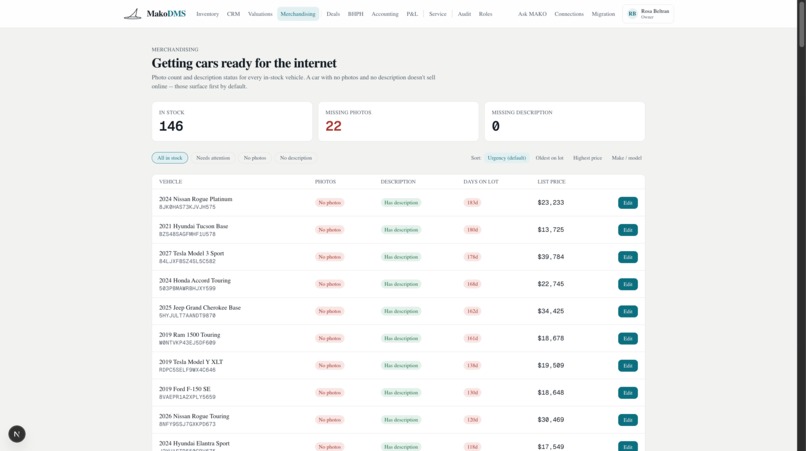Click the $22,745 list price
Screen dimensions: 806x451
(551, 284)
